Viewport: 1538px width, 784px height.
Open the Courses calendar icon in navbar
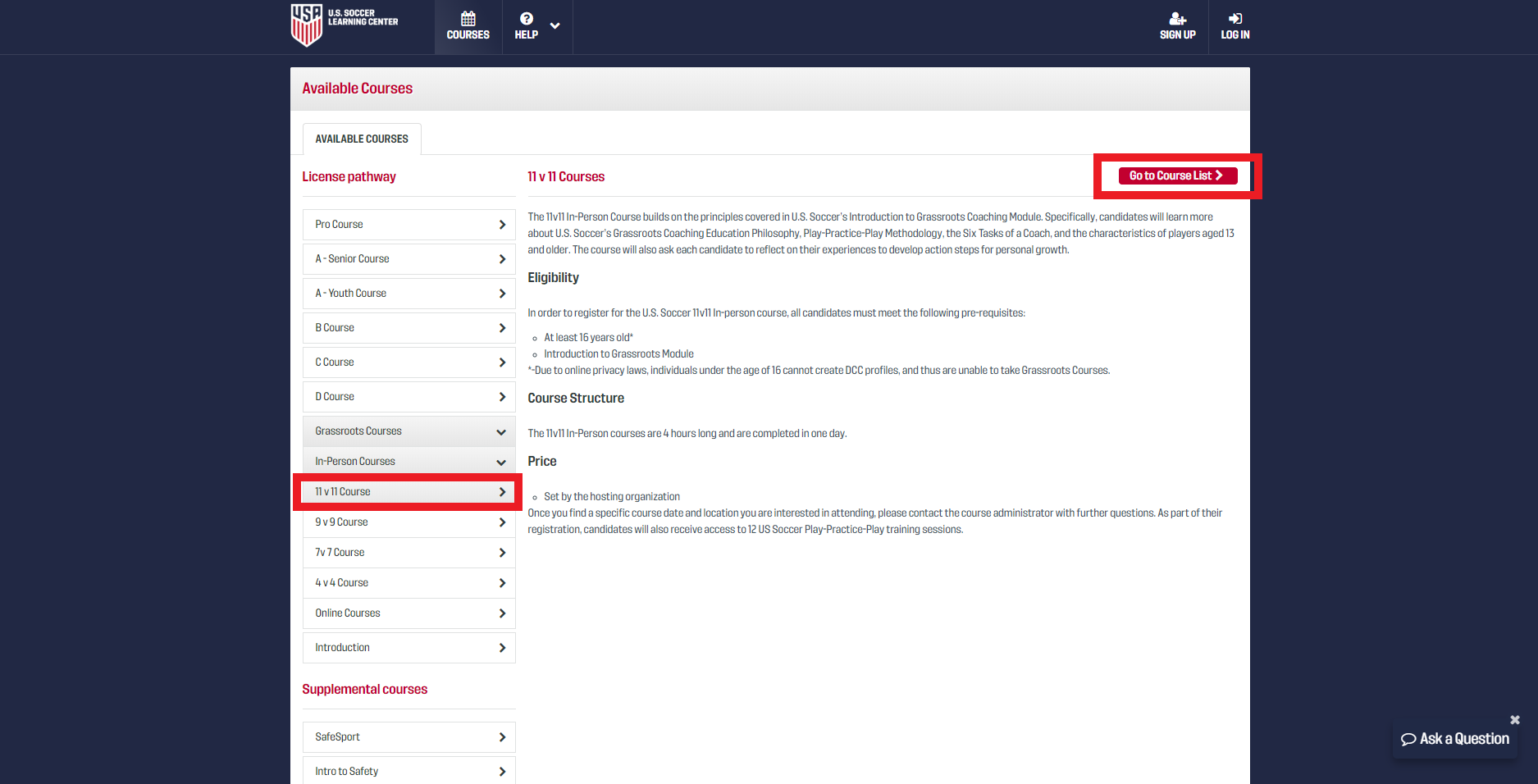[x=468, y=19]
